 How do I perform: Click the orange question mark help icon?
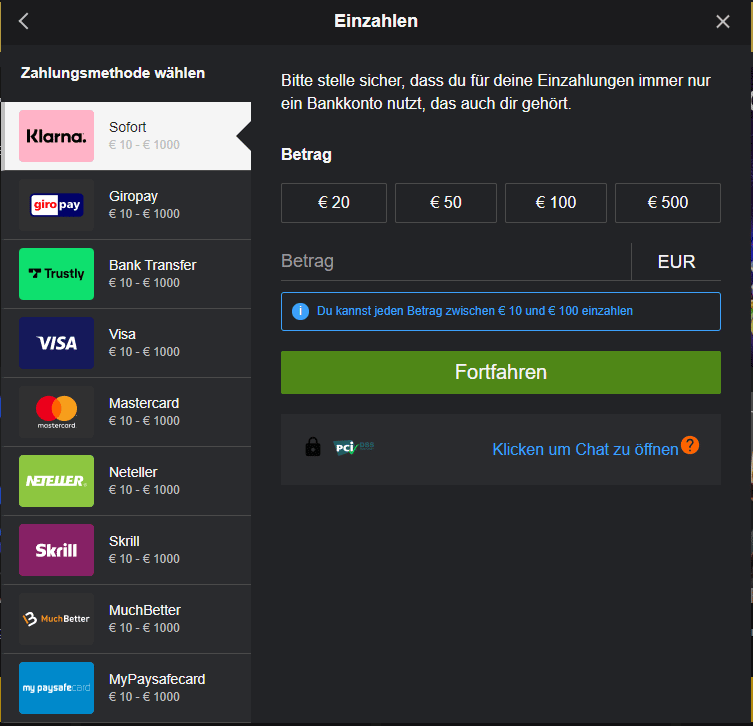[690, 445]
